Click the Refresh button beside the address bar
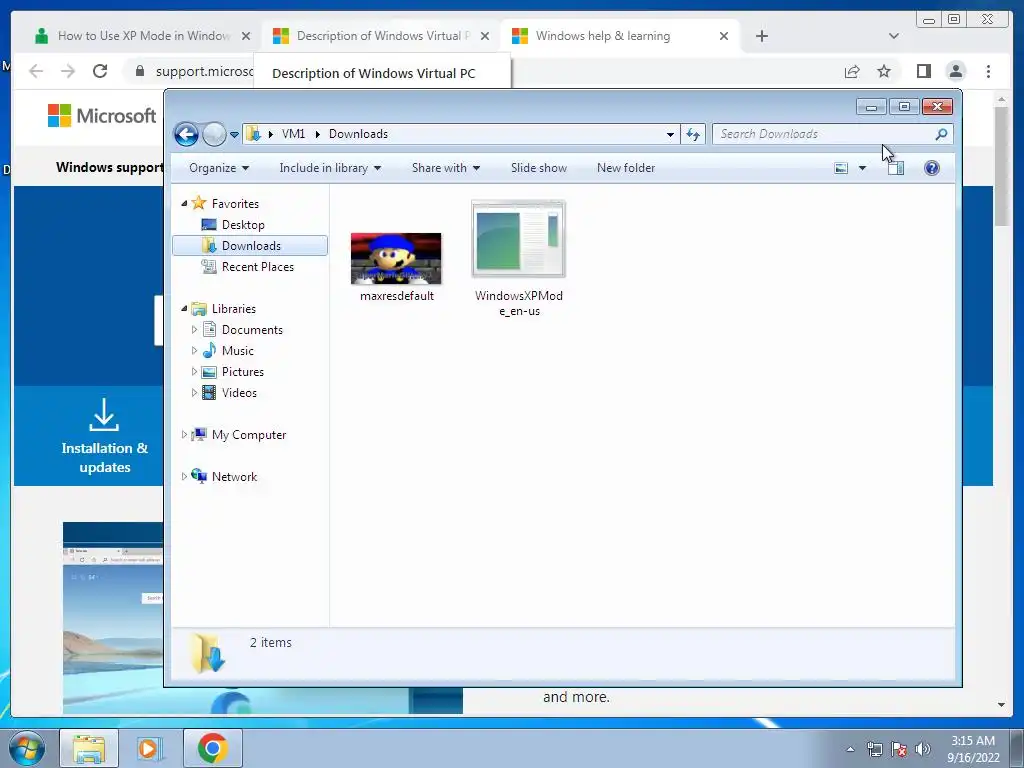 click(693, 135)
